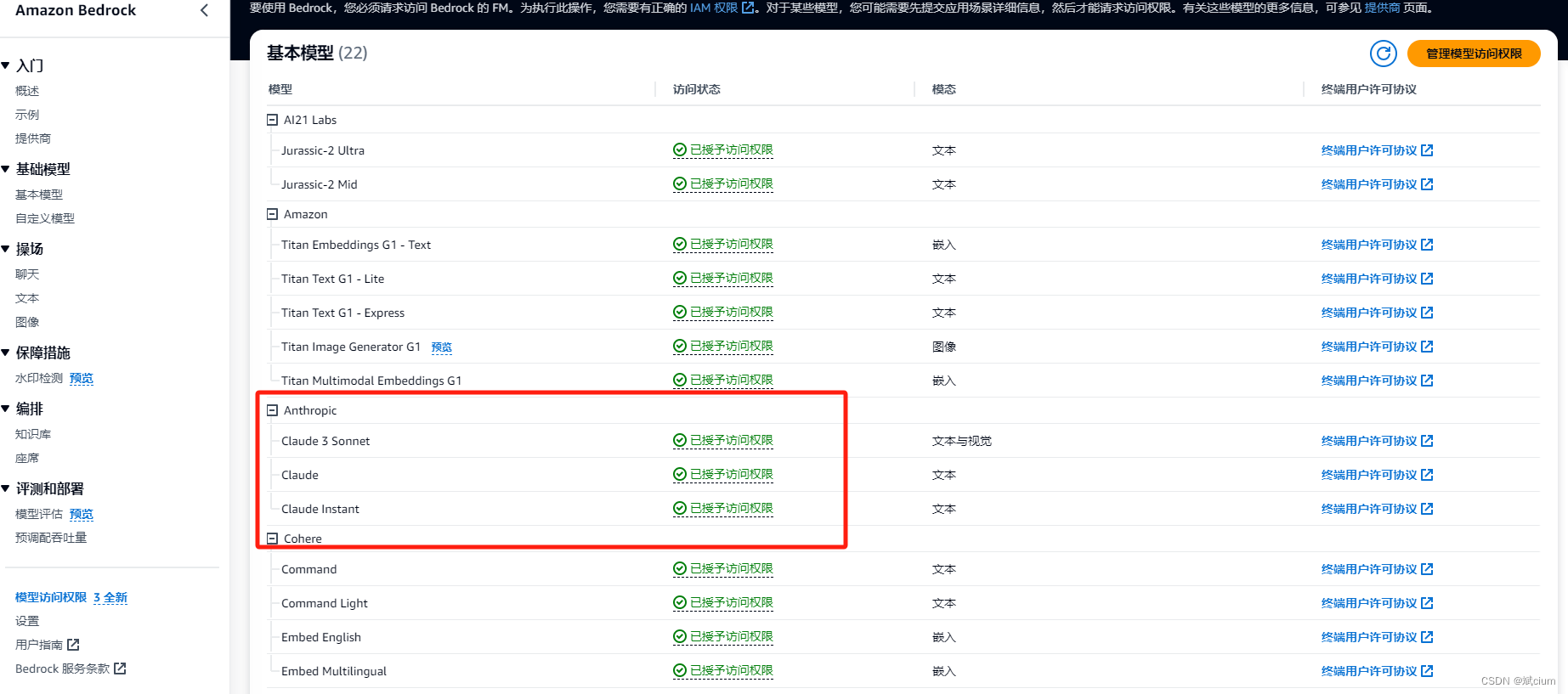Open 文本 playground sidebar item
The image size is (1568, 694).
(x=27, y=298)
